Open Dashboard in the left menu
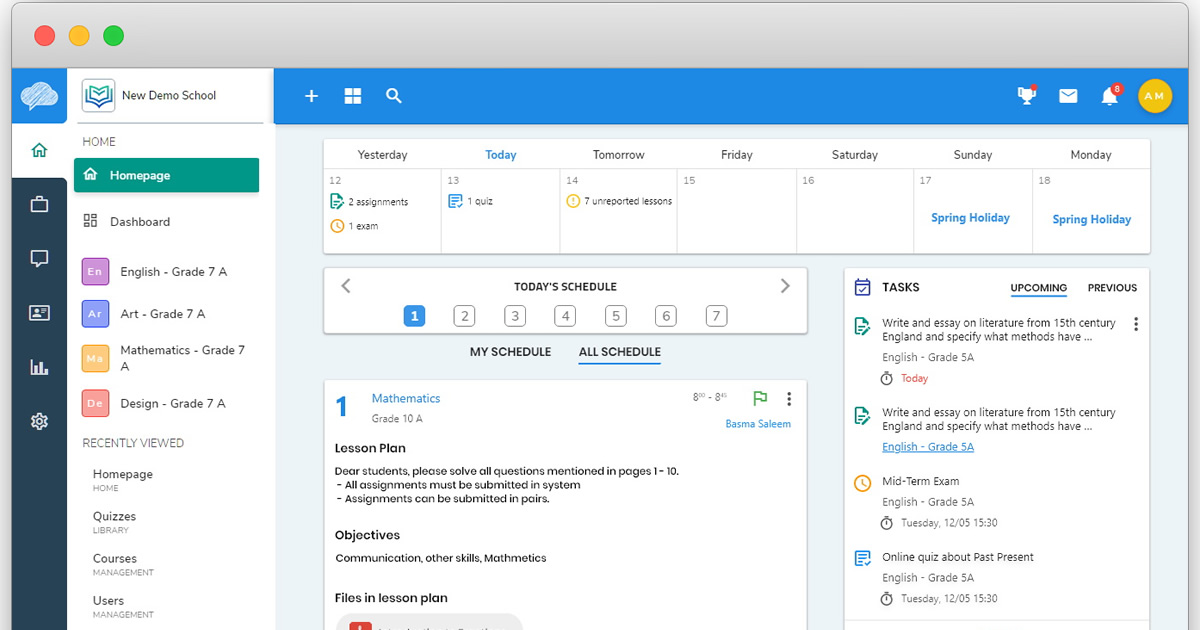Viewport: 1200px width, 630px height. [x=140, y=222]
